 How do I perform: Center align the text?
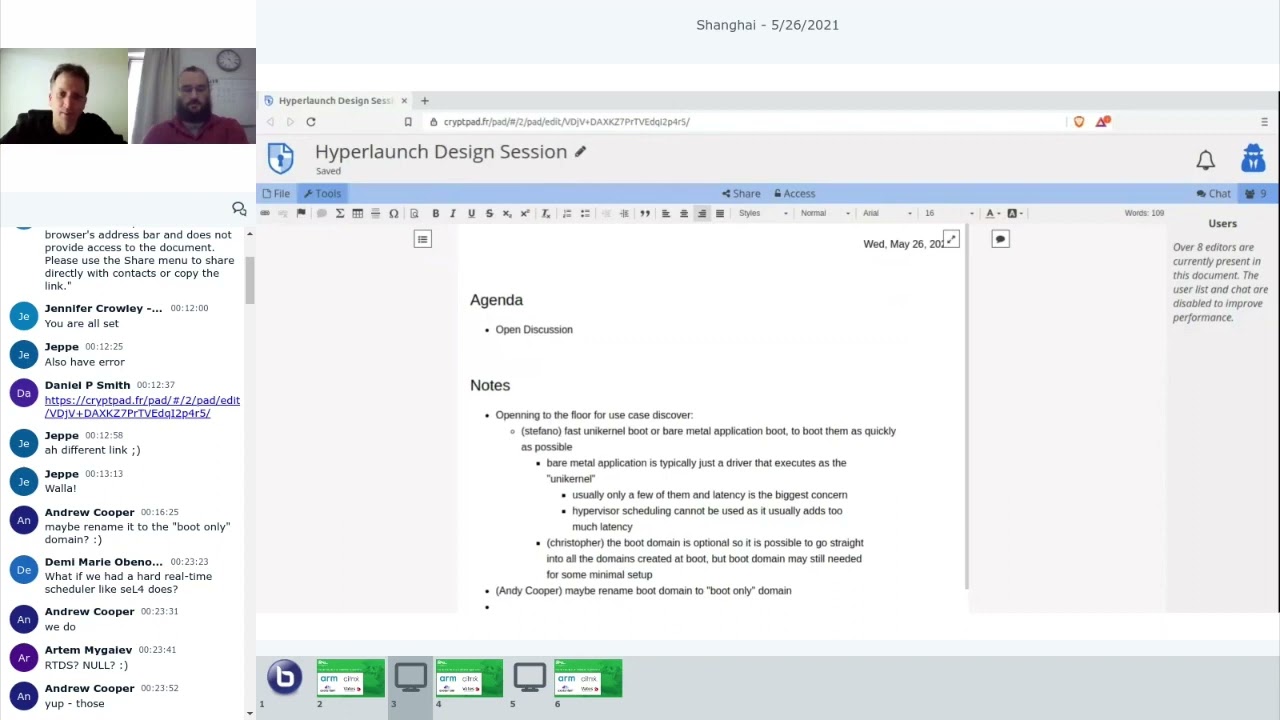point(684,213)
